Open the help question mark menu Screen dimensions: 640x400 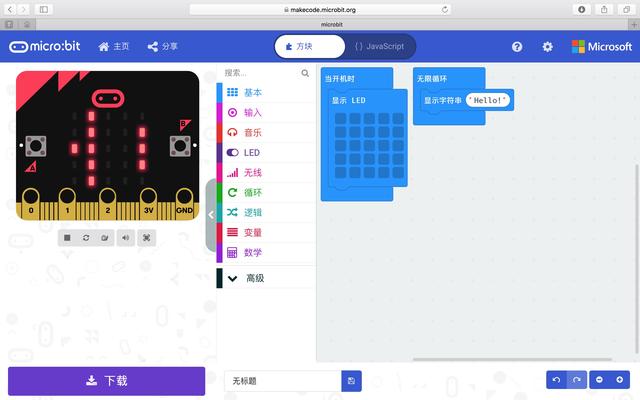[x=517, y=47]
